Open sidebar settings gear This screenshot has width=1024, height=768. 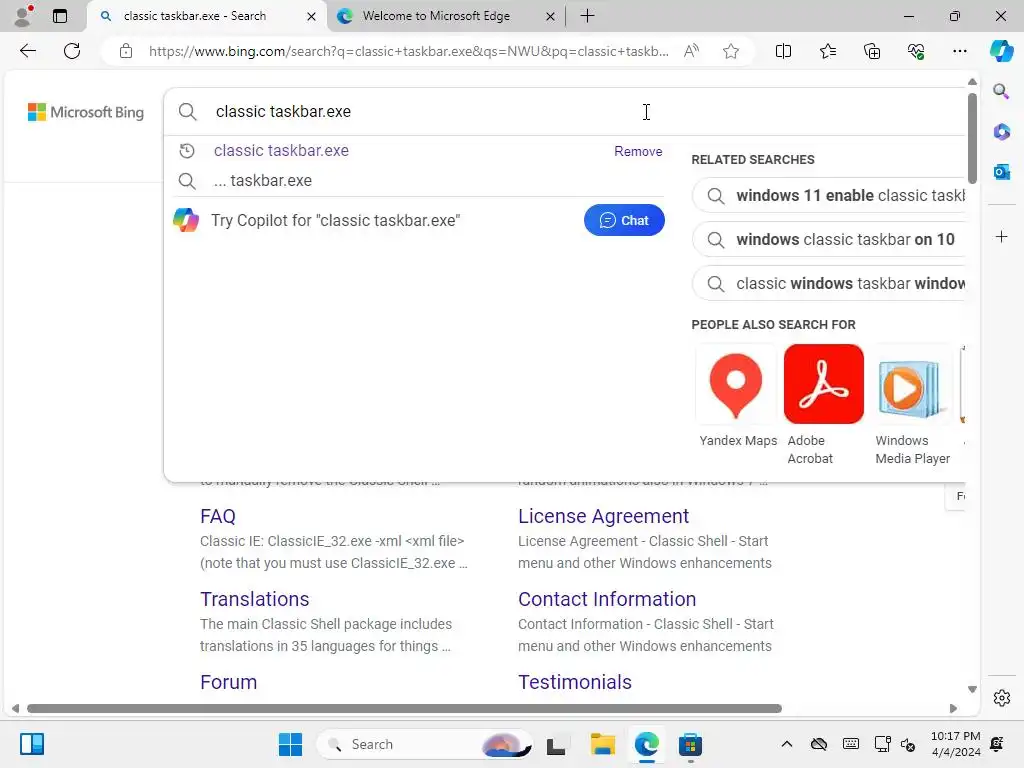click(1001, 698)
